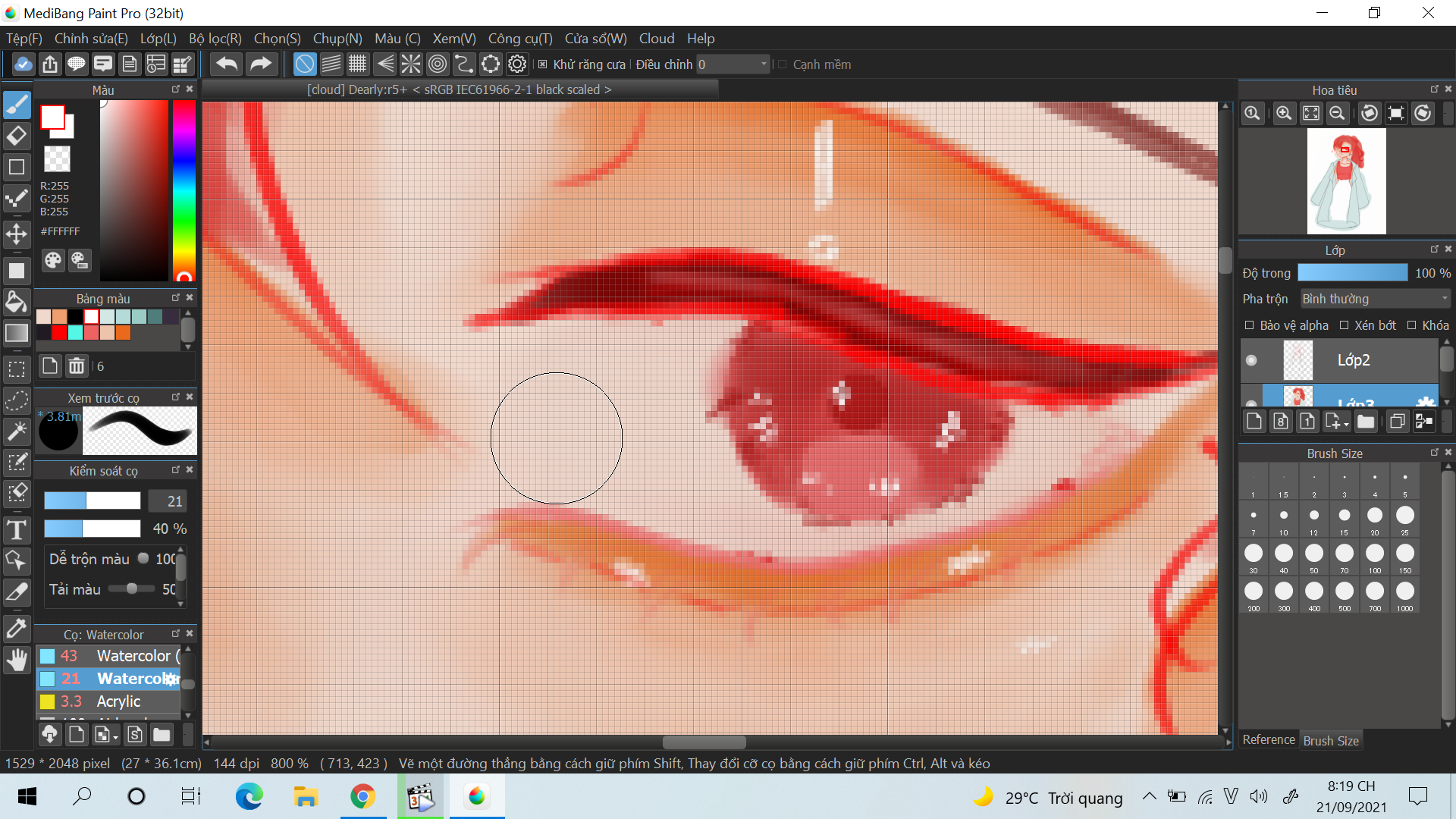
Task: Hide the Lớp2 layer visibility
Action: pos(1251,360)
